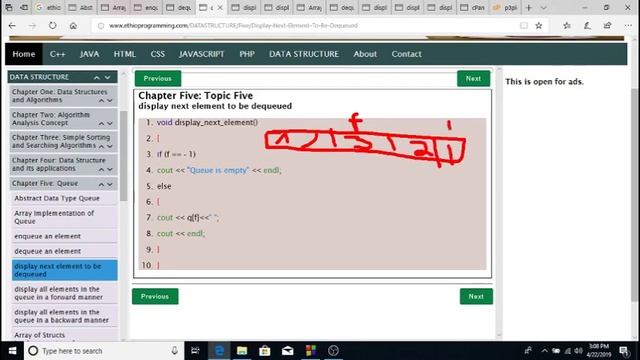Collapse the DATA STRUCTURE sidebar up arrow
The width and height of the screenshot is (640, 360).
coord(97,77)
